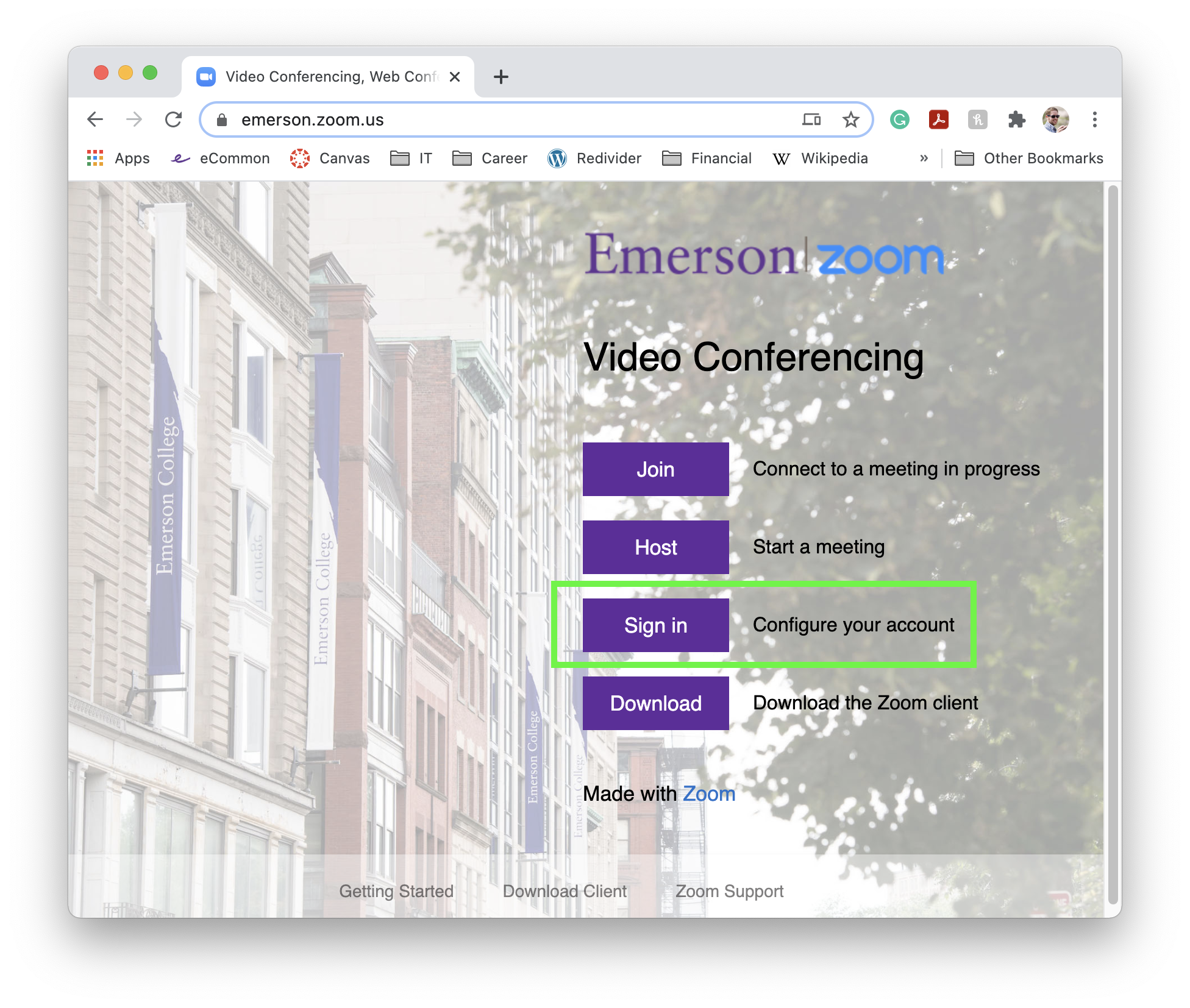
Task: Click the Download button
Action: click(x=656, y=703)
